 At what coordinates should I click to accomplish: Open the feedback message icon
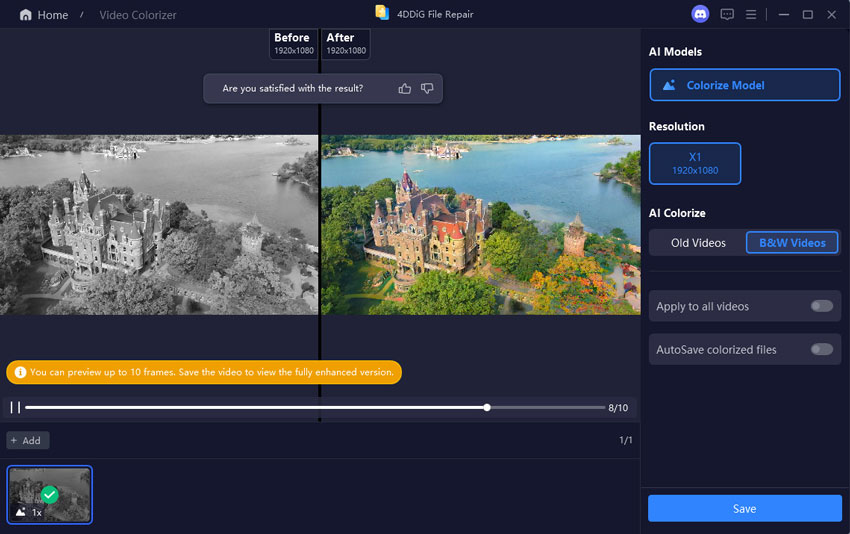[727, 14]
